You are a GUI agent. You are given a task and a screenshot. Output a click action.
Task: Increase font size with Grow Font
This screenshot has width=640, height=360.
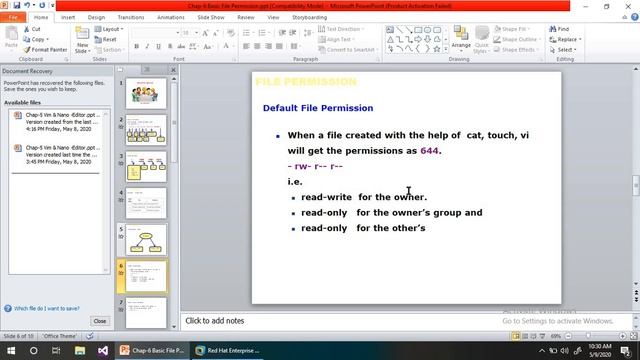coord(205,33)
